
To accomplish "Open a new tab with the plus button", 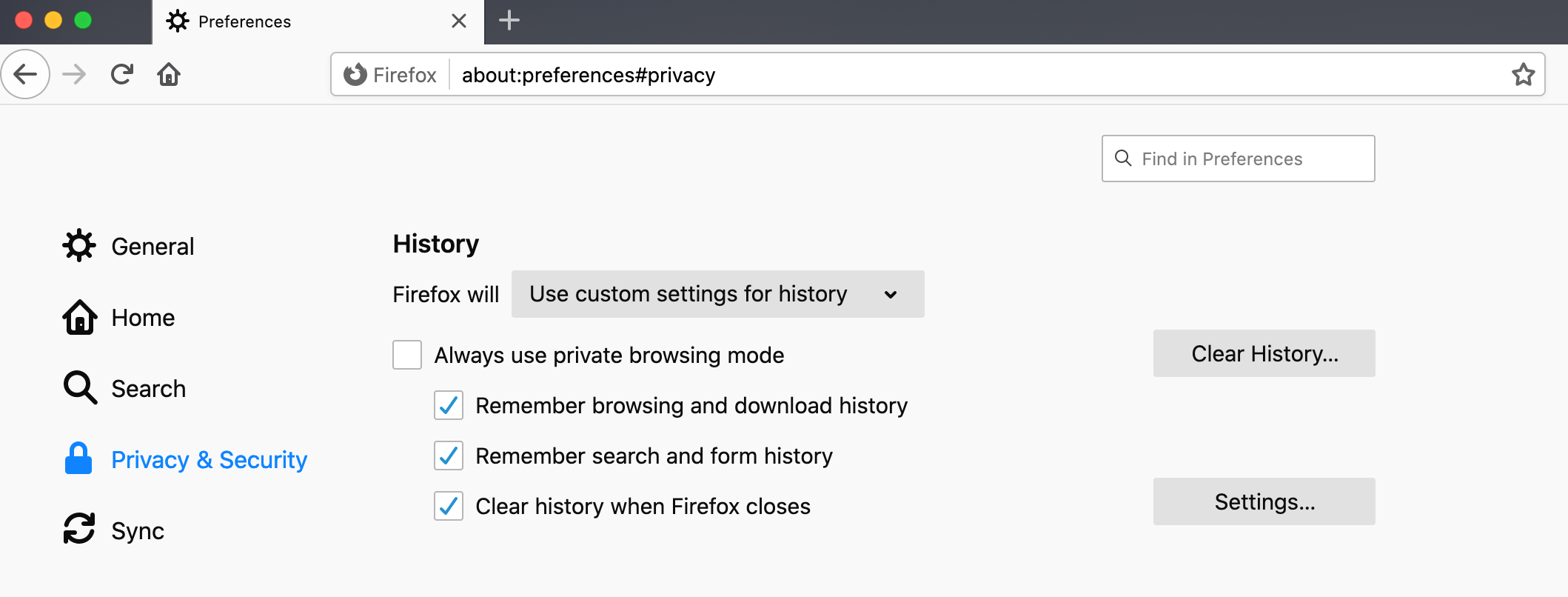I will click(509, 21).
